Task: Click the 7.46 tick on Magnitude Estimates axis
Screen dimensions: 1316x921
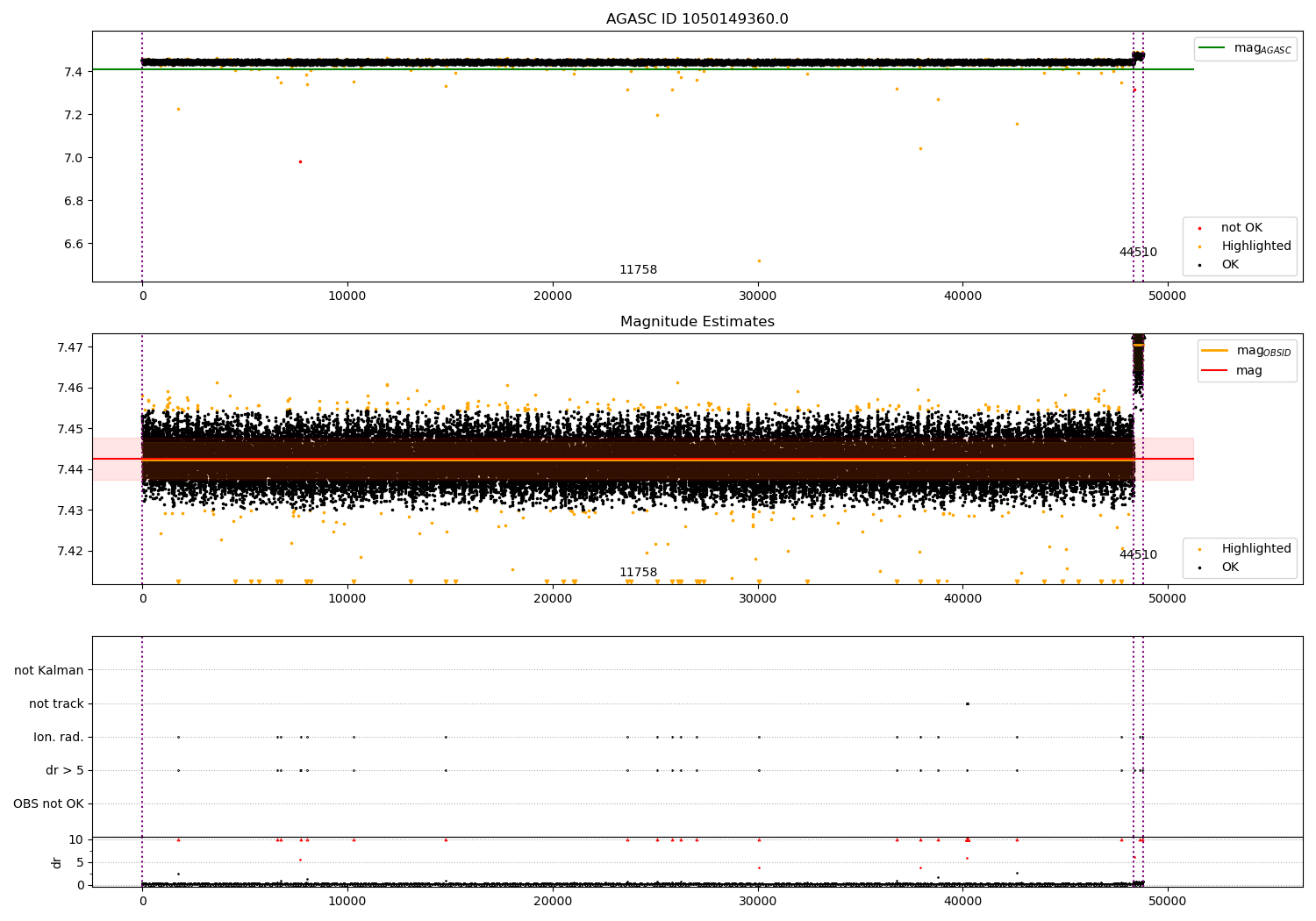Action: [71, 388]
